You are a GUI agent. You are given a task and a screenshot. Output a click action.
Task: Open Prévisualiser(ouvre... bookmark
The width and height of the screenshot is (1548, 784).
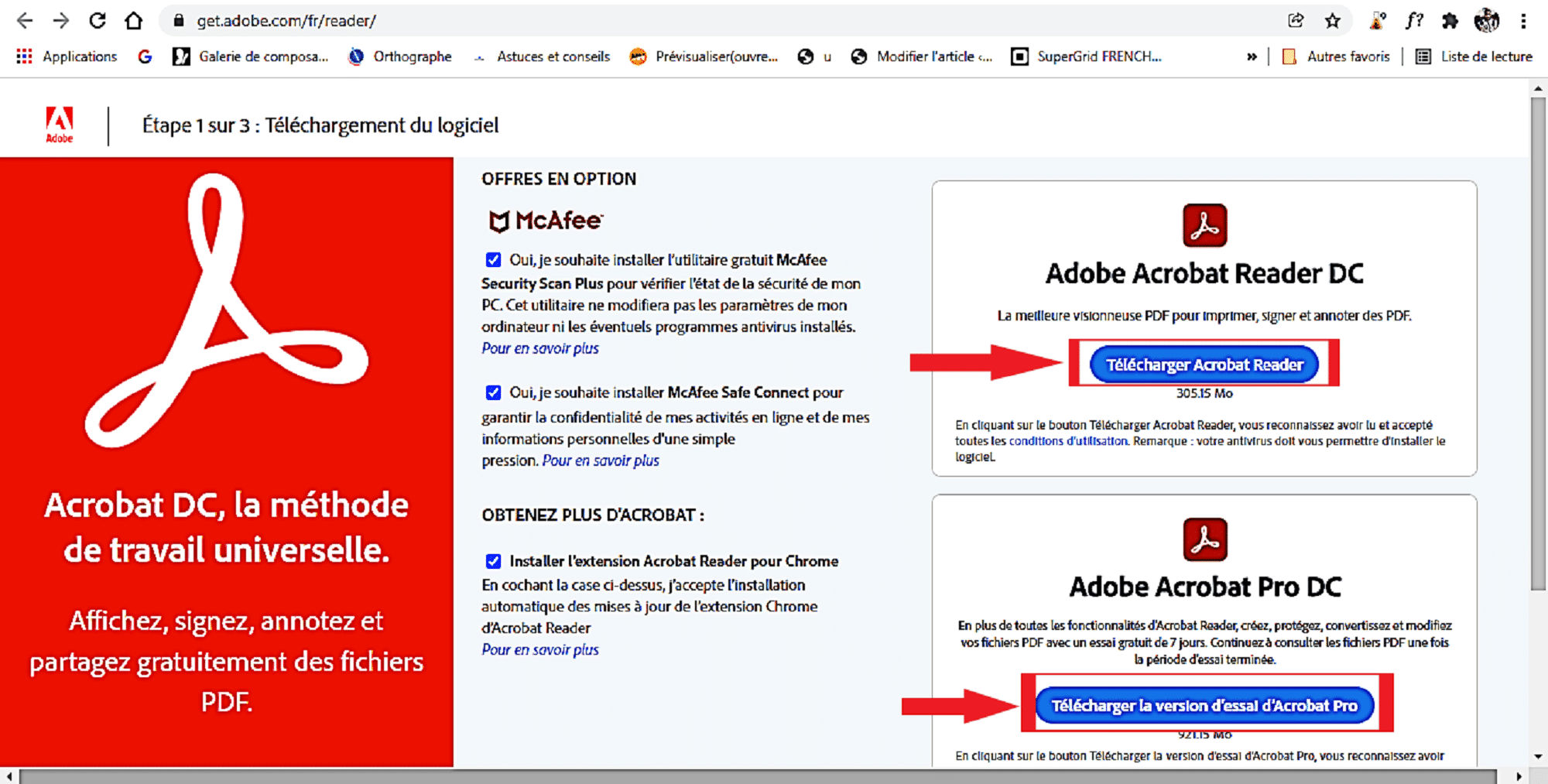(704, 56)
